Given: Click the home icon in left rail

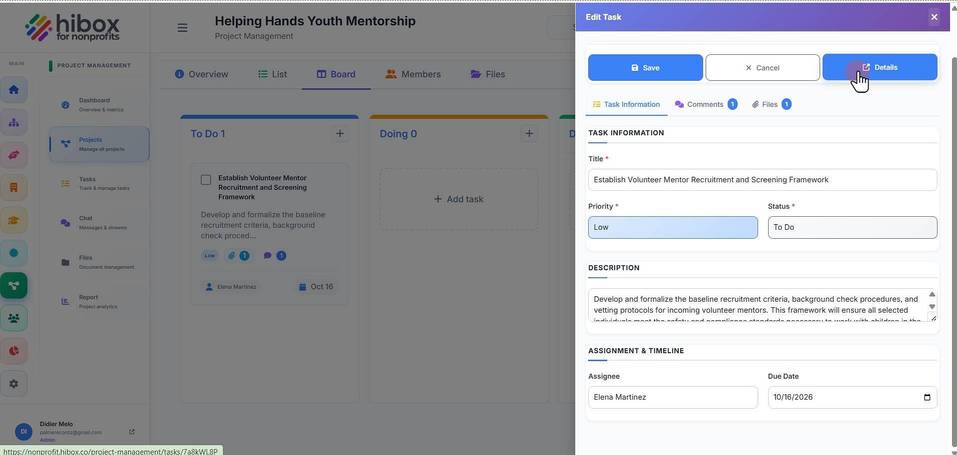Looking at the screenshot, I should coord(14,90).
